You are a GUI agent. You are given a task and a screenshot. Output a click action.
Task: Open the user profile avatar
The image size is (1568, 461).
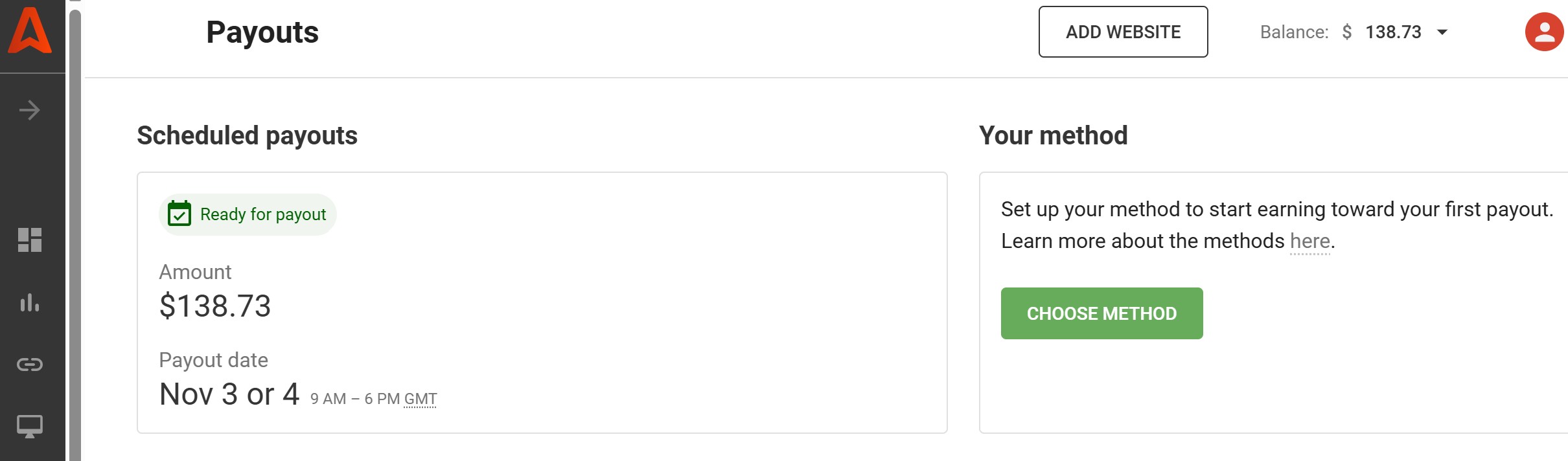point(1544,32)
